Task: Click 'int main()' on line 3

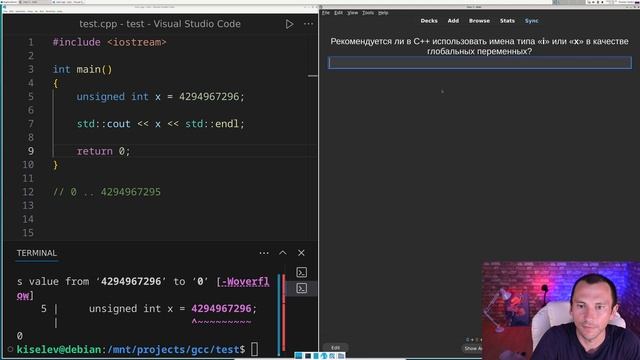Action: point(82,70)
